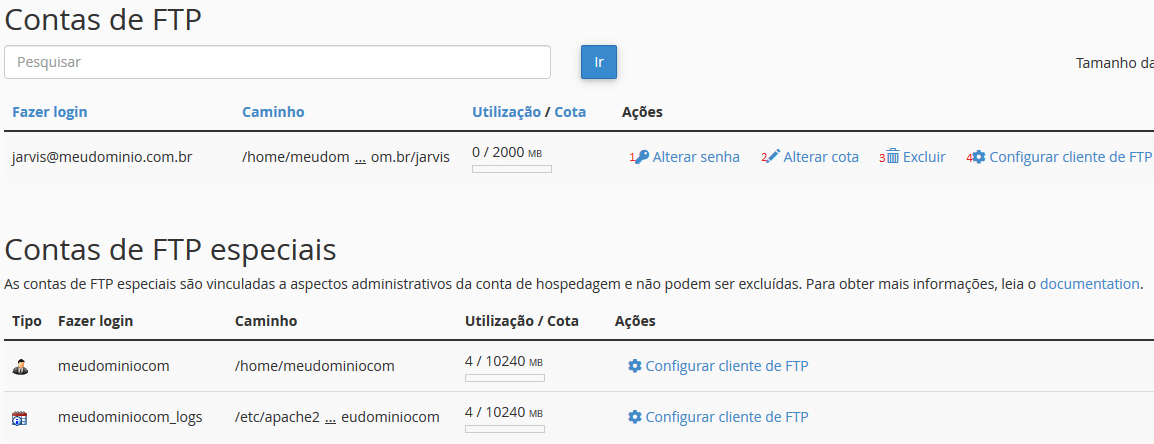Click the jarvis account usage quota bar
Screen dimensions: 1154x444
(511, 169)
